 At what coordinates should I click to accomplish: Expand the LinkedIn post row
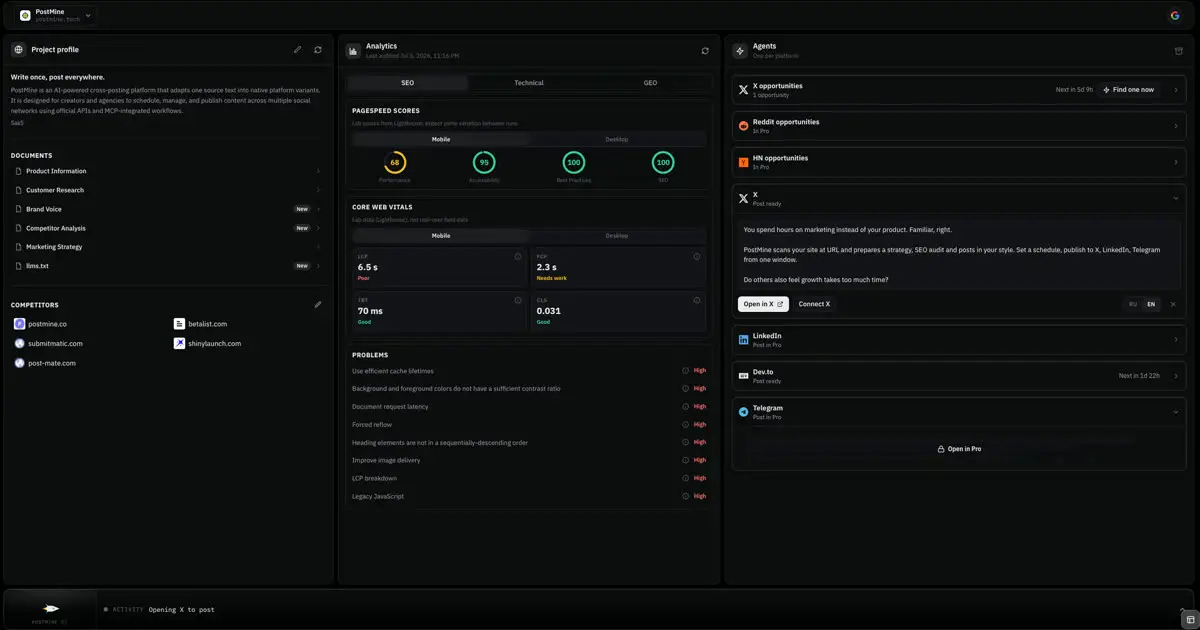coord(1175,340)
